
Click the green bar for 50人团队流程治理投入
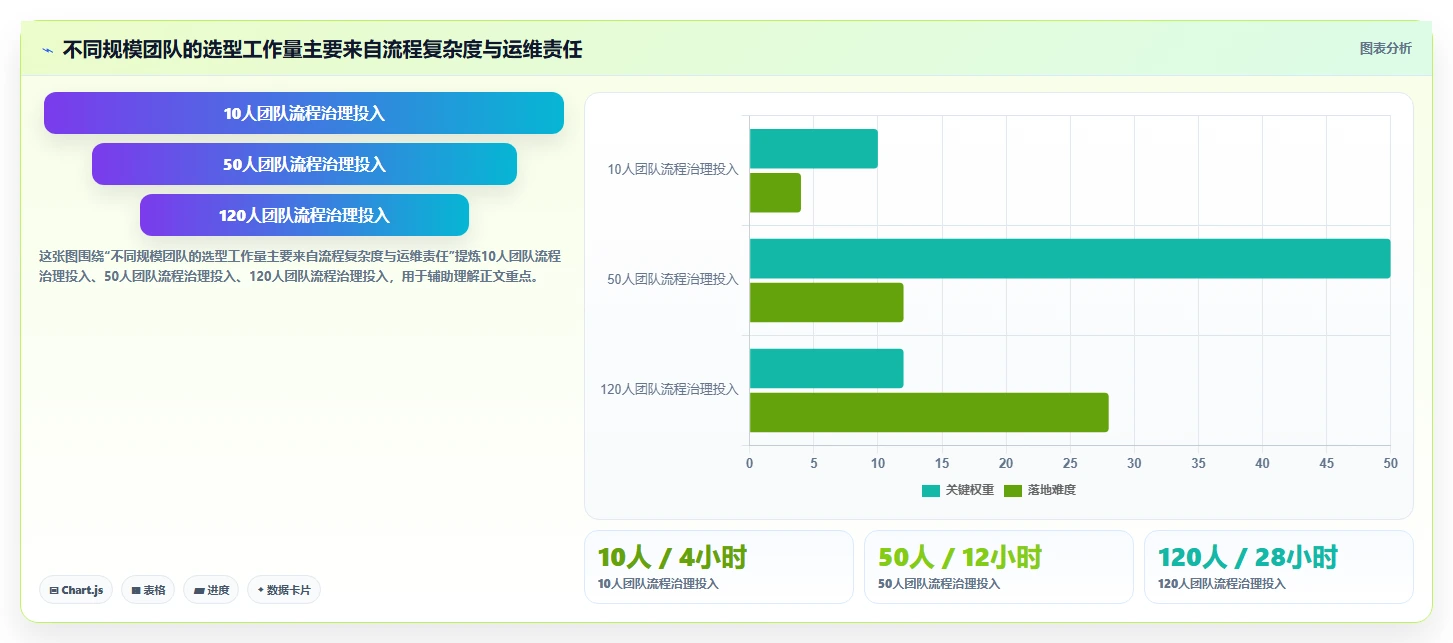click(826, 302)
